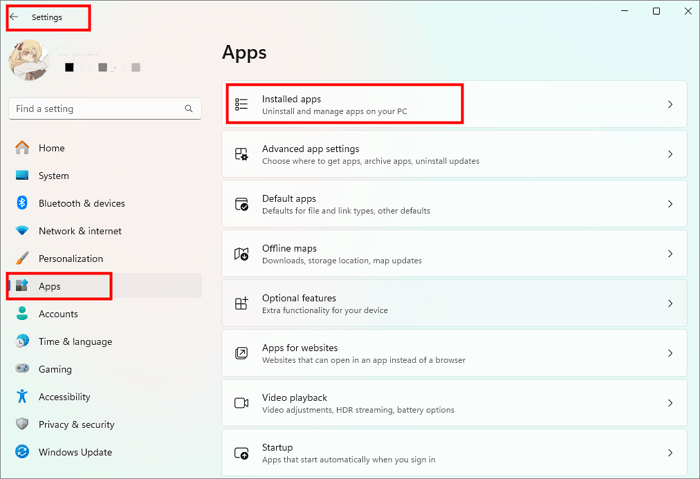Expand the Default apps chevron
This screenshot has width=700, height=479.
point(670,204)
